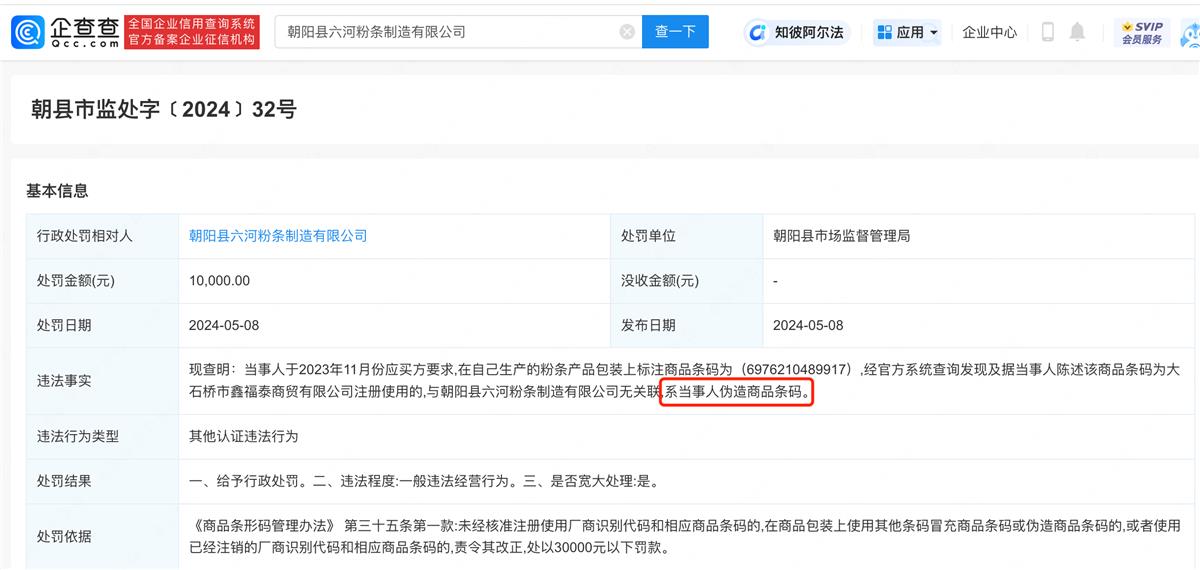Click the 知彼阿尔法 AI icon
The height and width of the screenshot is (570, 1200).
point(758,32)
